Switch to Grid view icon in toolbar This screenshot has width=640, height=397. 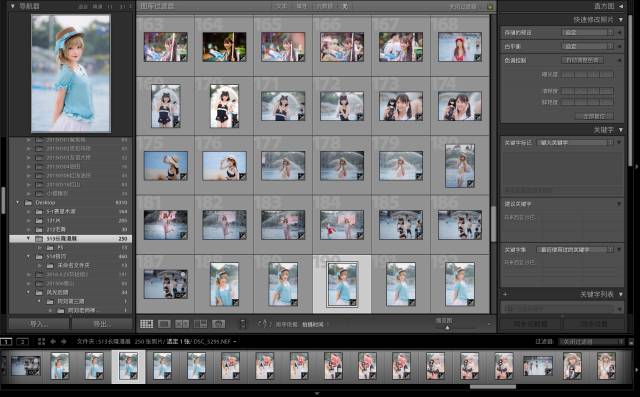[x=147, y=324]
